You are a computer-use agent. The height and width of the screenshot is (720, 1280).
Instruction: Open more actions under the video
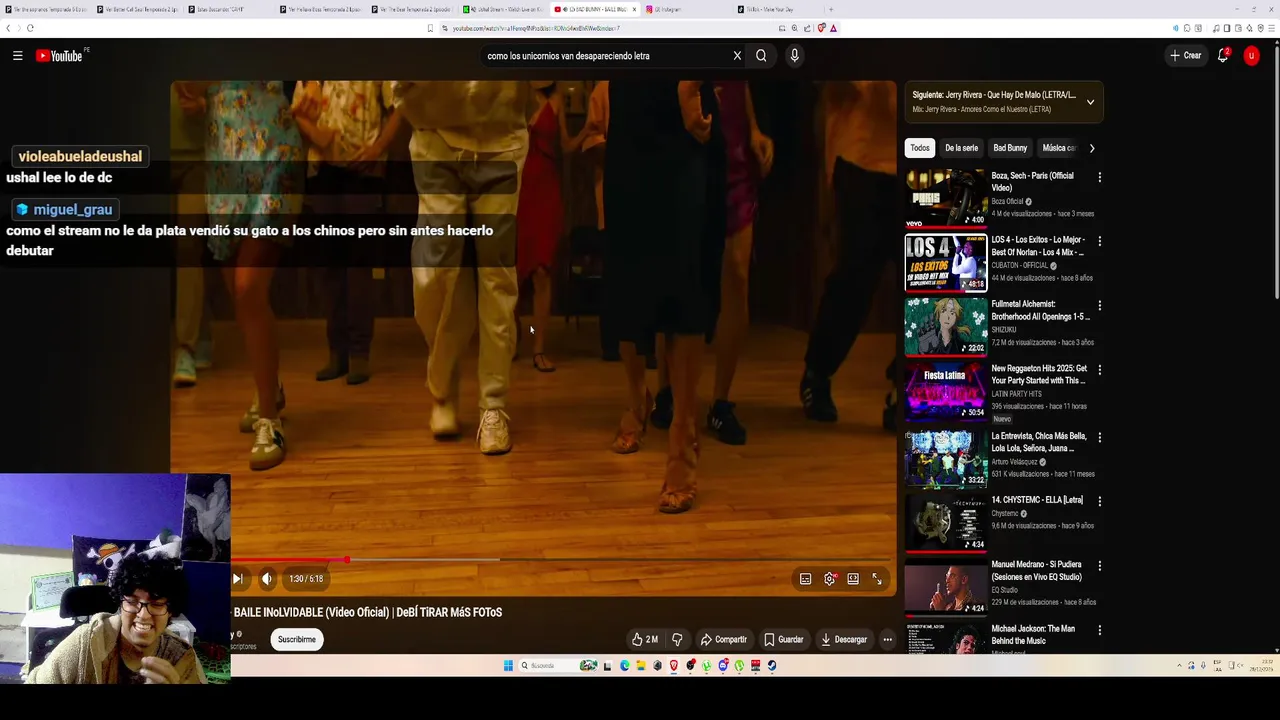pos(887,639)
